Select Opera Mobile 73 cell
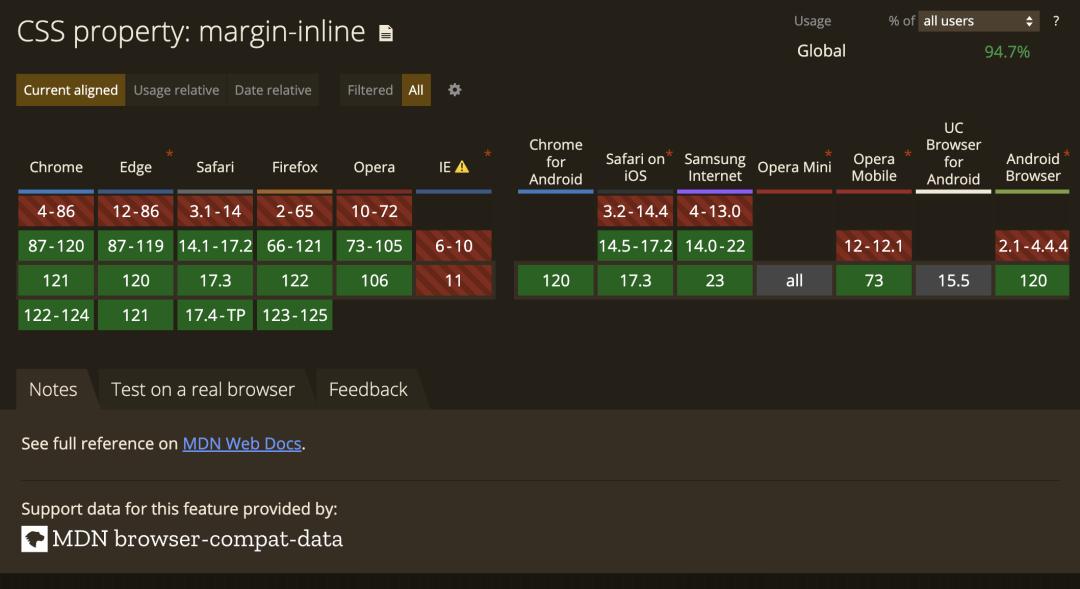 pyautogui.click(x=874, y=280)
